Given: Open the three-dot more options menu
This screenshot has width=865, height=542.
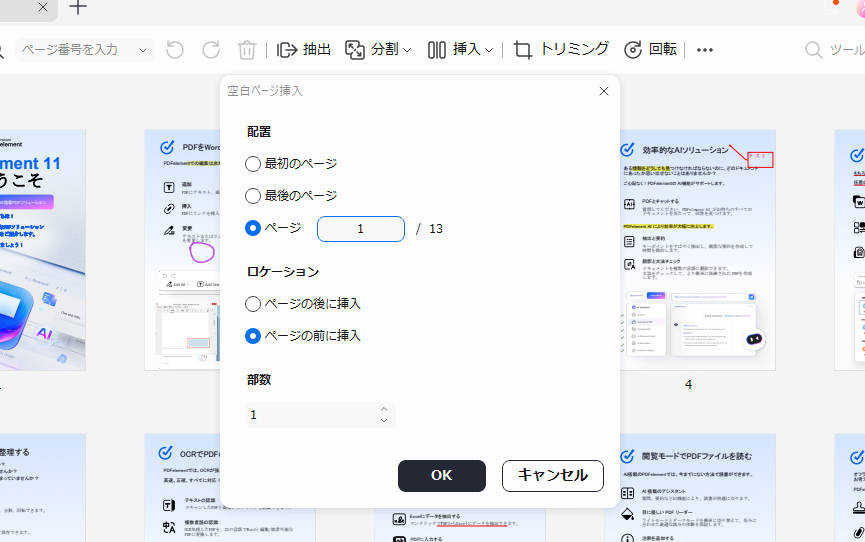Looking at the screenshot, I should coord(705,50).
